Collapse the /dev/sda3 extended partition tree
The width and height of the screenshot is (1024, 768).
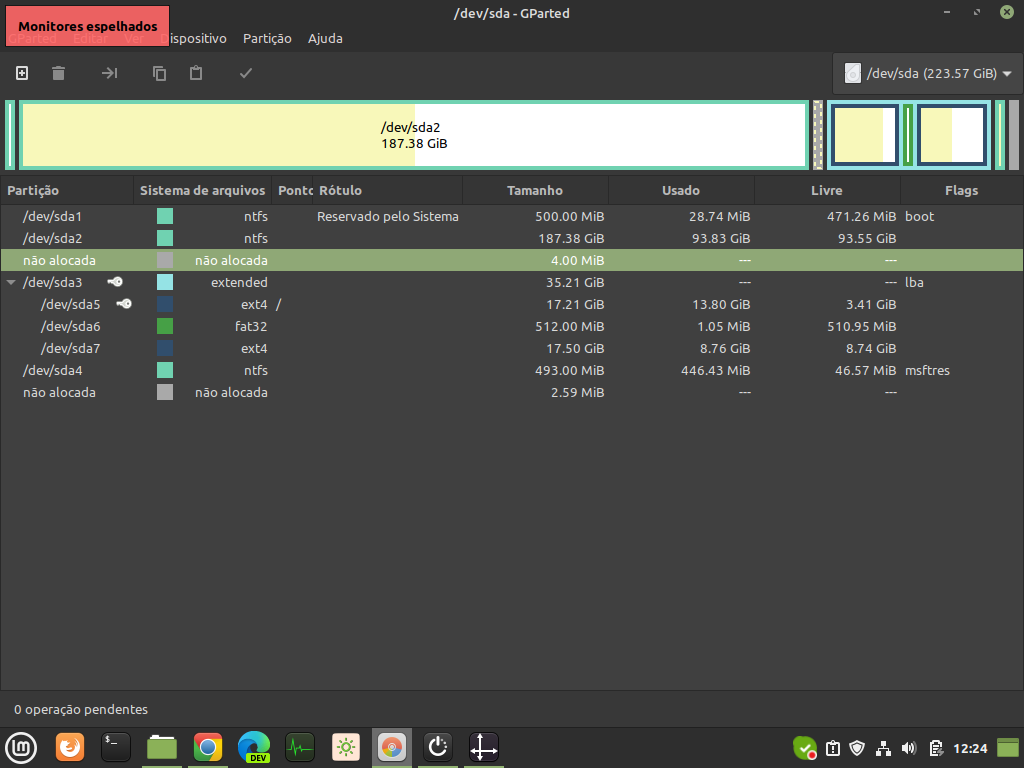[x=11, y=283]
